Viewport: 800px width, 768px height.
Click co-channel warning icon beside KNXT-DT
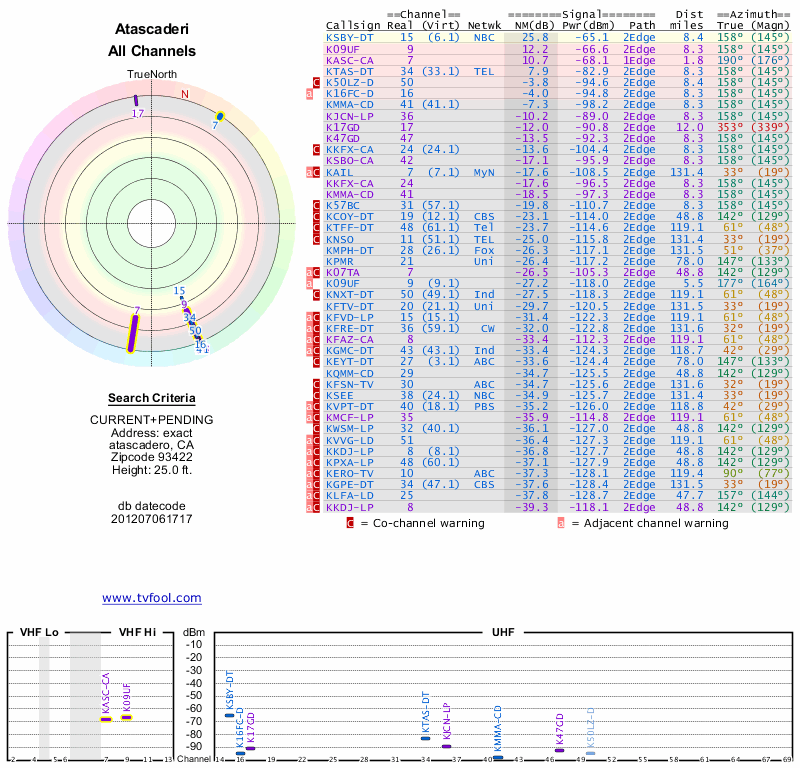point(317,294)
